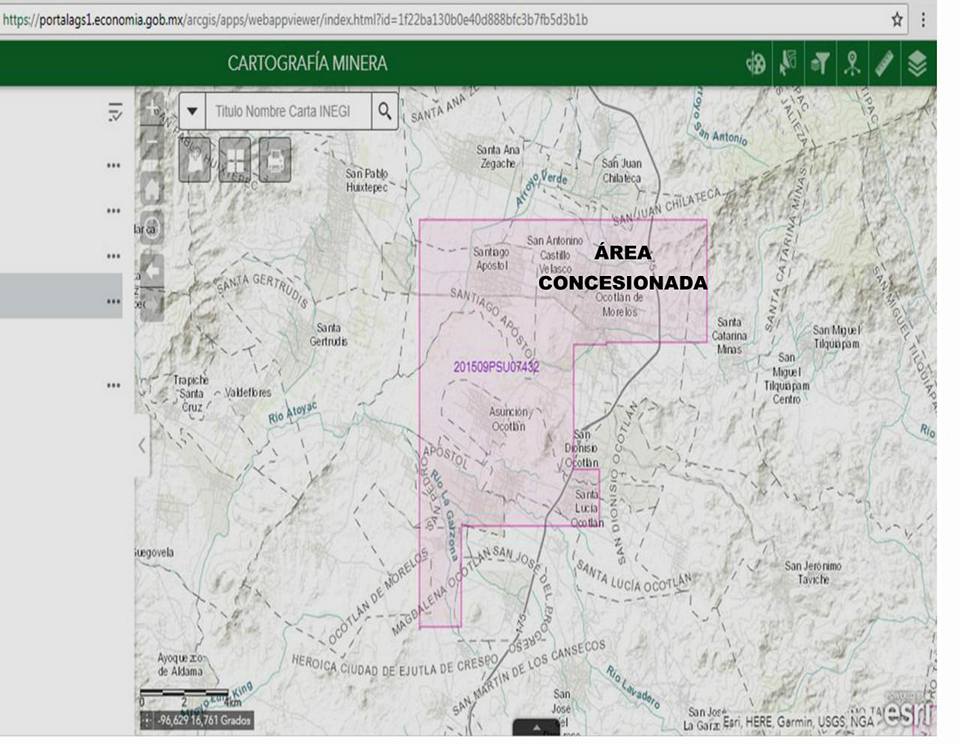The width and height of the screenshot is (960, 744).
Task: Open the select features tool
Action: [x=788, y=64]
